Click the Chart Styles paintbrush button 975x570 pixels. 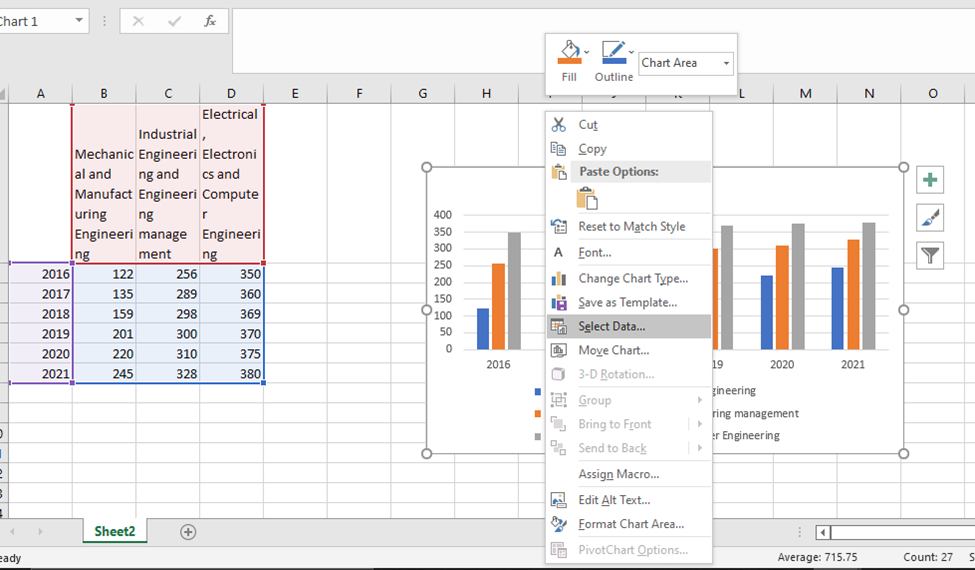pyautogui.click(x=930, y=218)
